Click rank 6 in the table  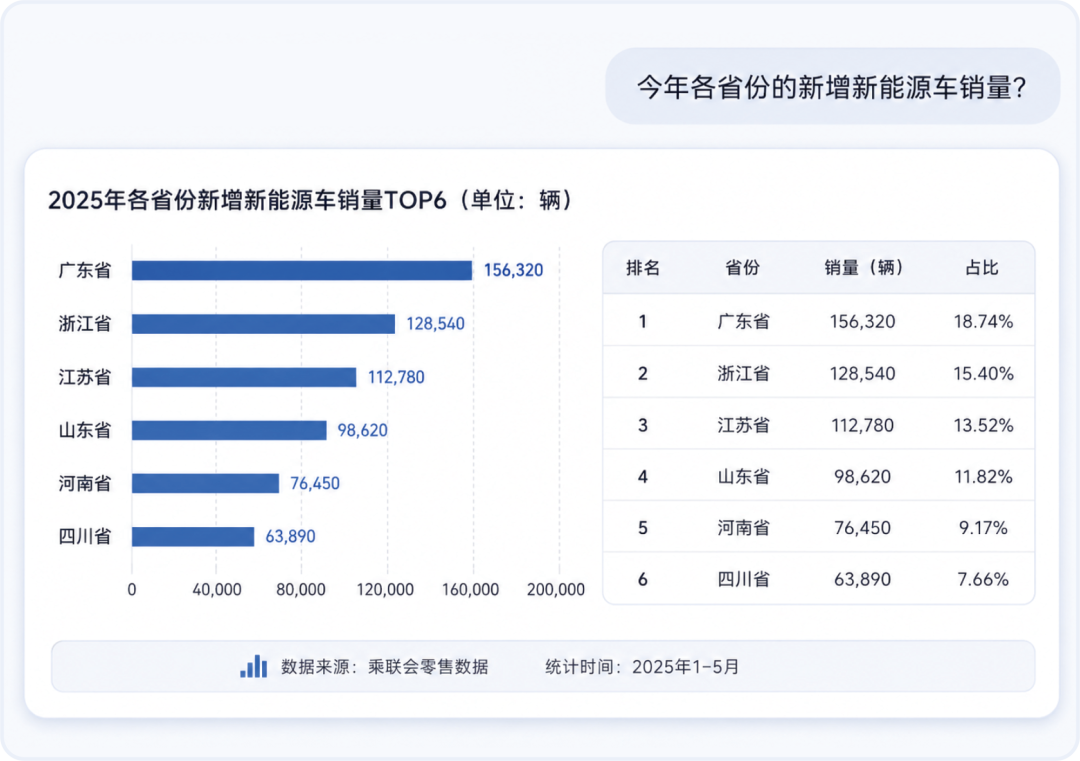pyautogui.click(x=643, y=579)
